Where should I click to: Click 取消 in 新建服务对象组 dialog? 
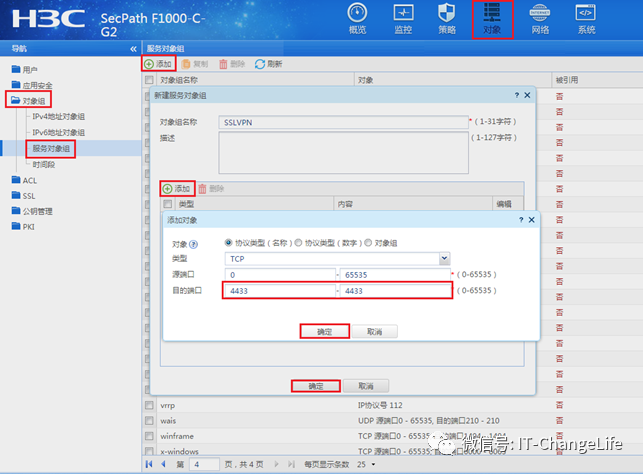[x=366, y=386]
